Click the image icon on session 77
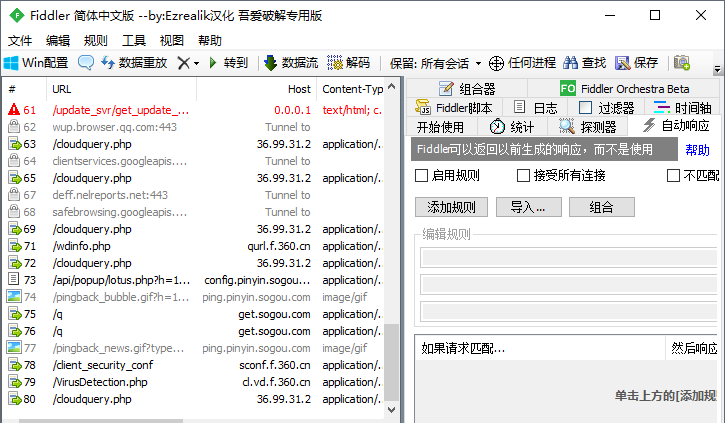This screenshot has width=725, height=439. tap(14, 347)
